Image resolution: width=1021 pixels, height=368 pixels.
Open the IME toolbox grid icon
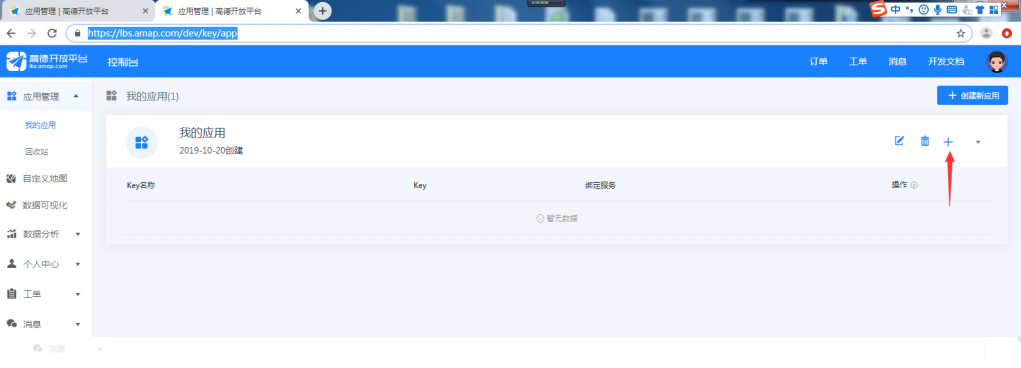994,9
